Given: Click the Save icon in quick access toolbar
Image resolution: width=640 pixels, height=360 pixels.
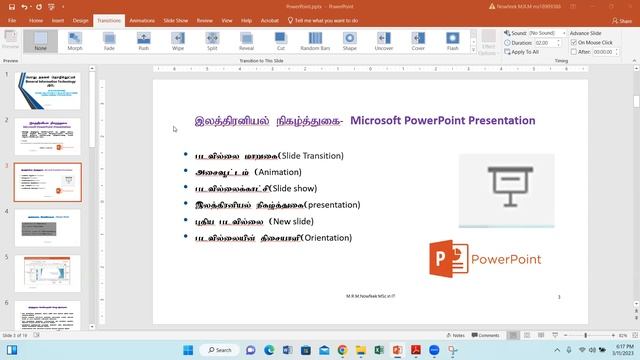Looking at the screenshot, I should [12, 7].
